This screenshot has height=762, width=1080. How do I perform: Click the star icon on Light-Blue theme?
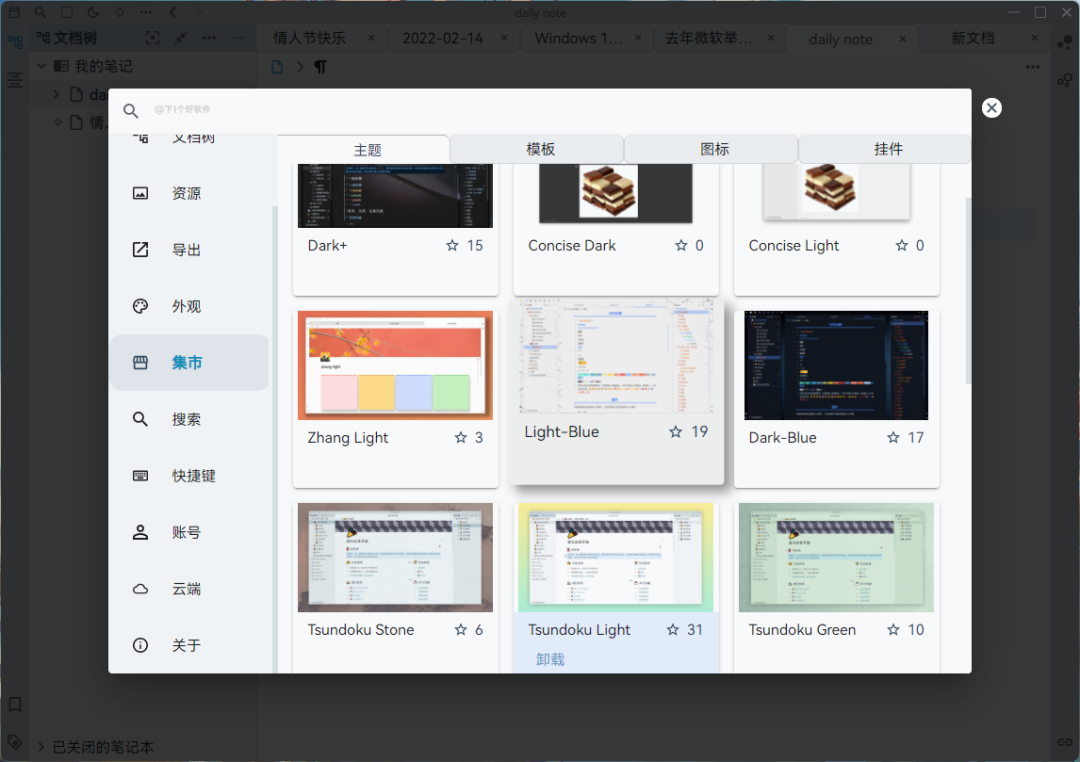click(x=676, y=432)
